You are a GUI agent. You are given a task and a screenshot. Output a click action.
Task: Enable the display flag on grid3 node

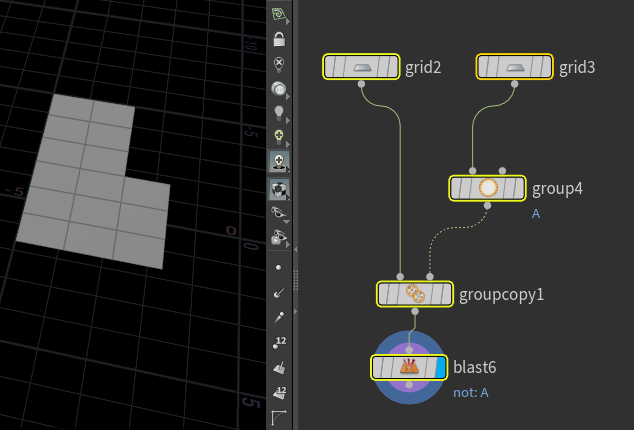click(x=545, y=67)
